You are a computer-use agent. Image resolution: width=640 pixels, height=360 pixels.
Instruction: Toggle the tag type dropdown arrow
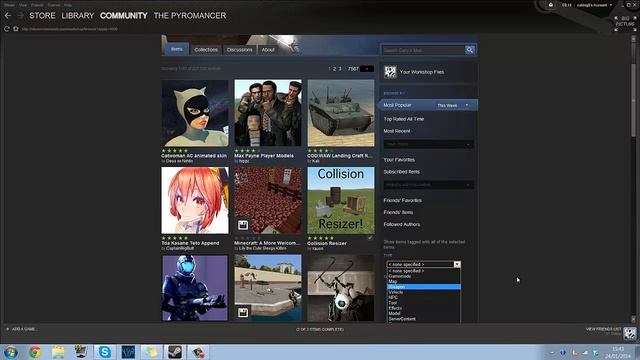(x=457, y=264)
